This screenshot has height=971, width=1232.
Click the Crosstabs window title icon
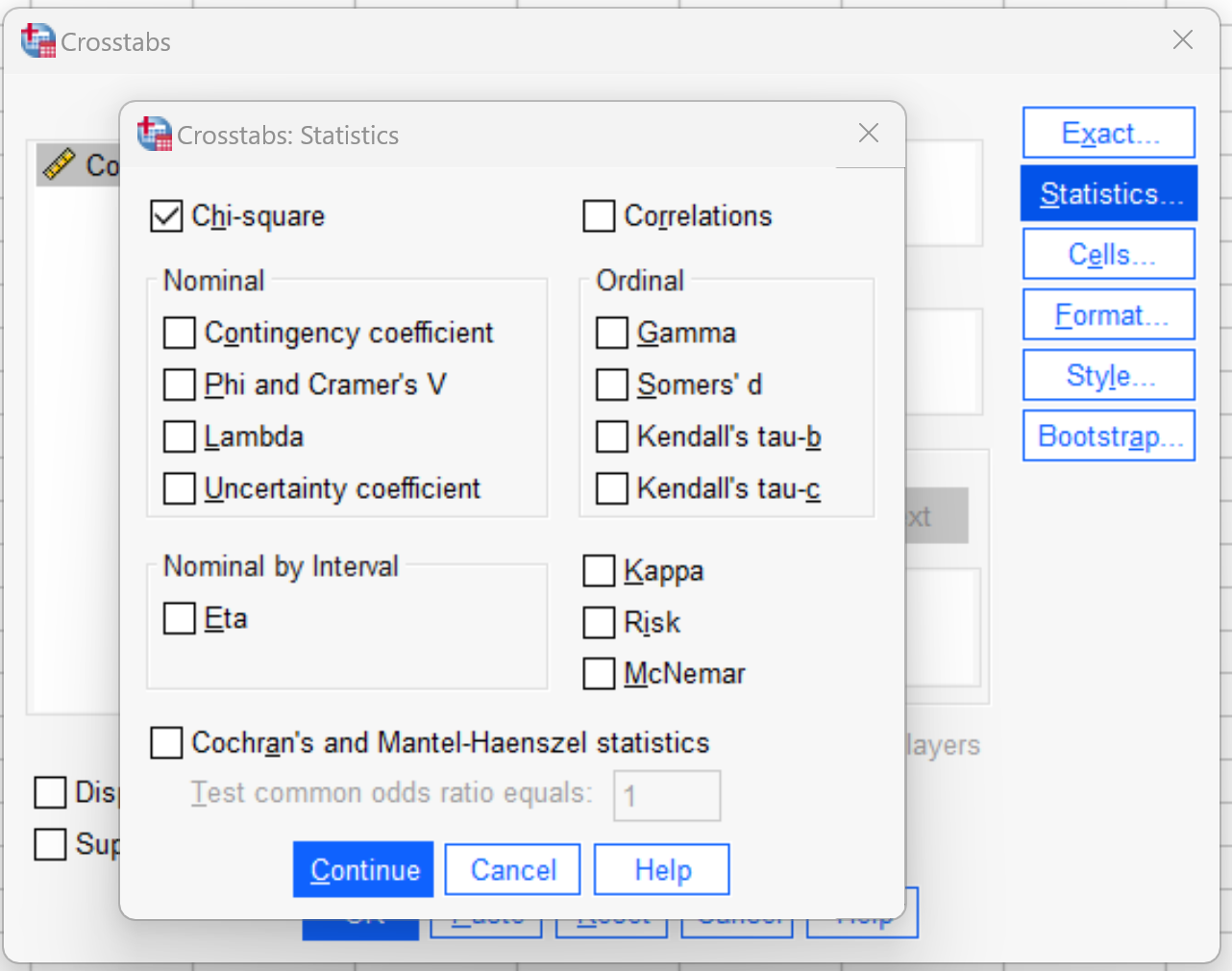point(38,40)
